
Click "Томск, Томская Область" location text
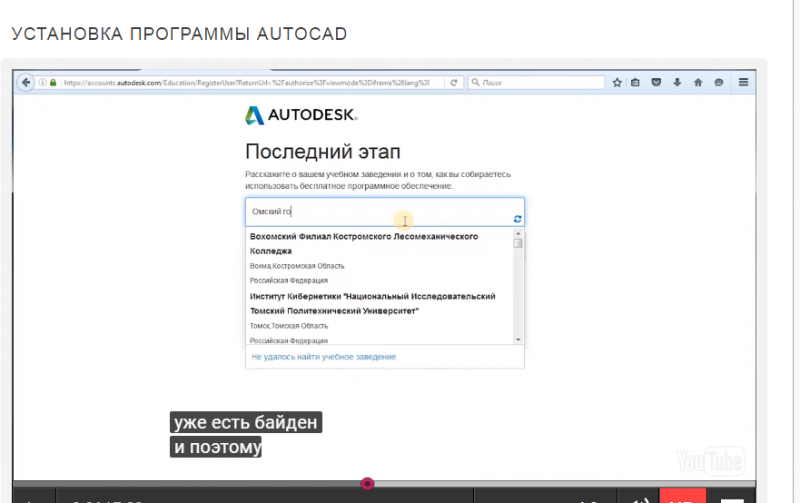click(x=289, y=325)
